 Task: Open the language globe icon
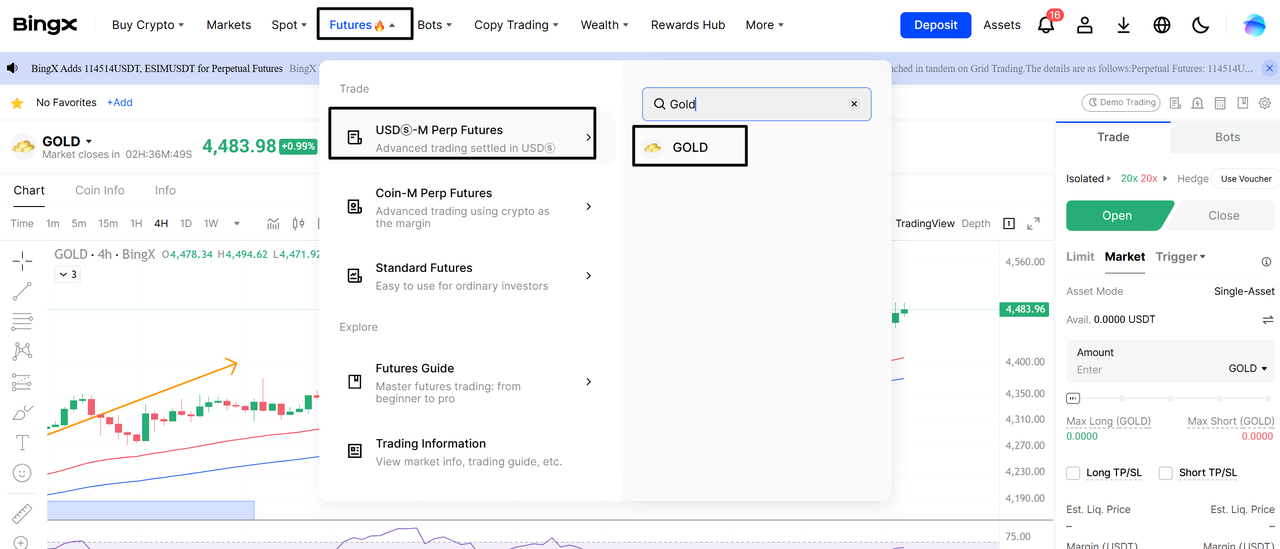pos(1161,26)
